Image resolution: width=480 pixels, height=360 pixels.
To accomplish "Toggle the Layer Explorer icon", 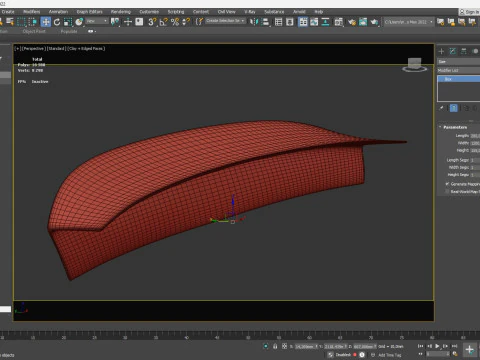I will [x=290, y=22].
